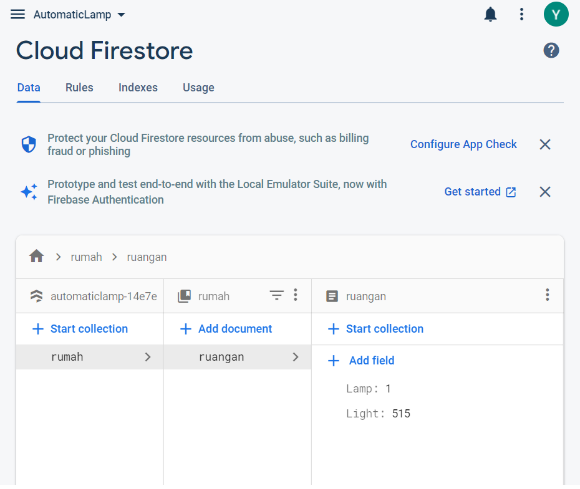This screenshot has height=489, width=580.
Task: Click the Cloud Firestore page title
Action: pyautogui.click(x=104, y=50)
